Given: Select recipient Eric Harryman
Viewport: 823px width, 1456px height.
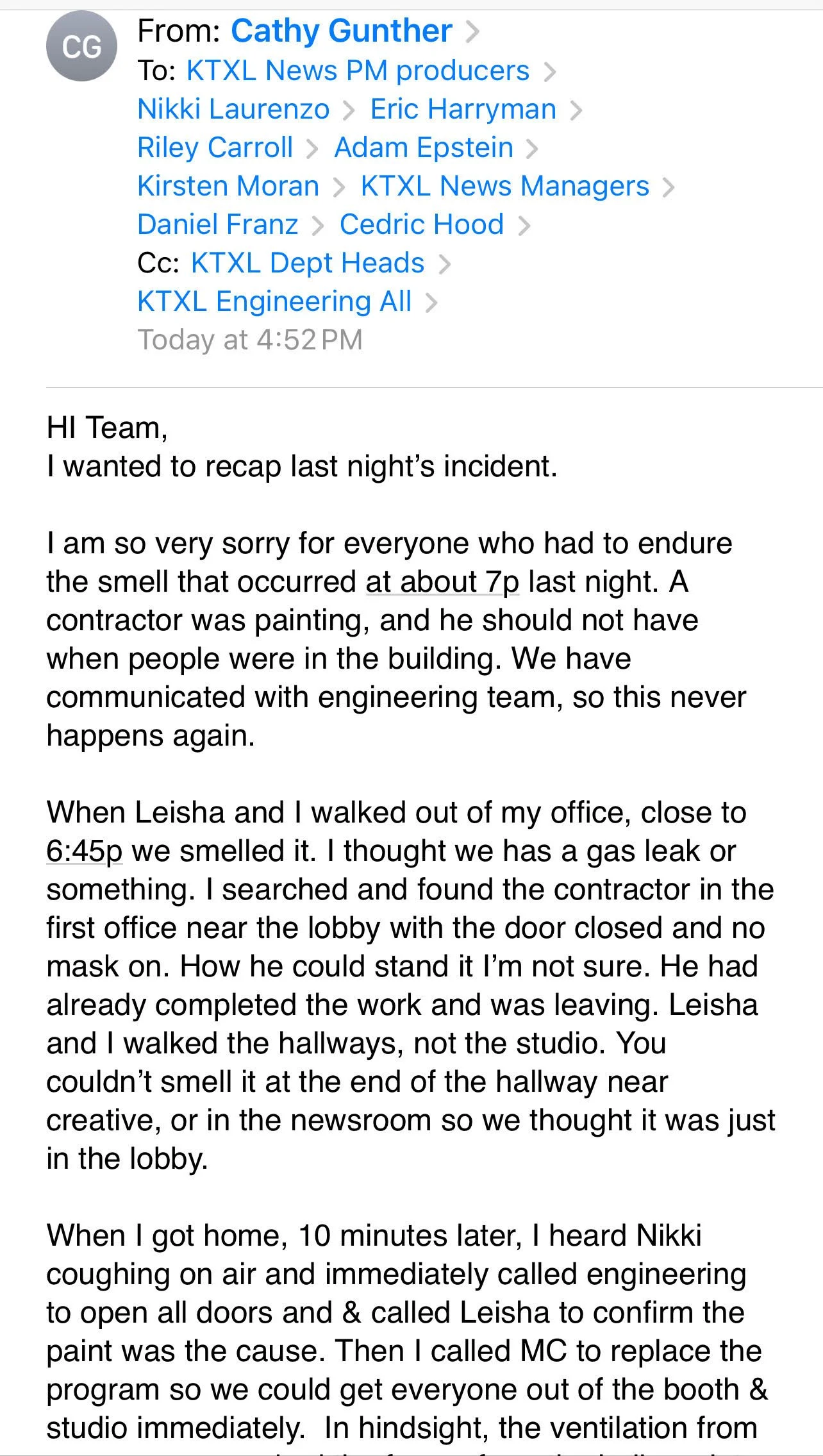Looking at the screenshot, I should coord(463,109).
